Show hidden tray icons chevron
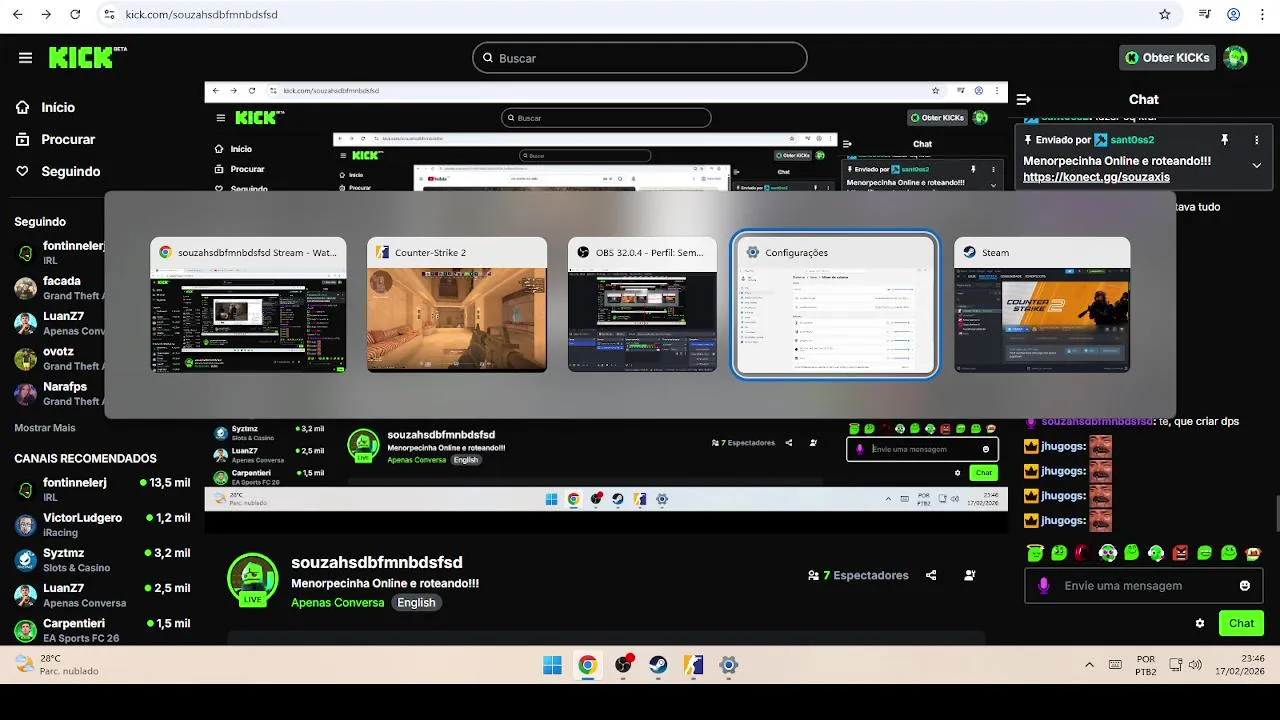 point(1089,665)
